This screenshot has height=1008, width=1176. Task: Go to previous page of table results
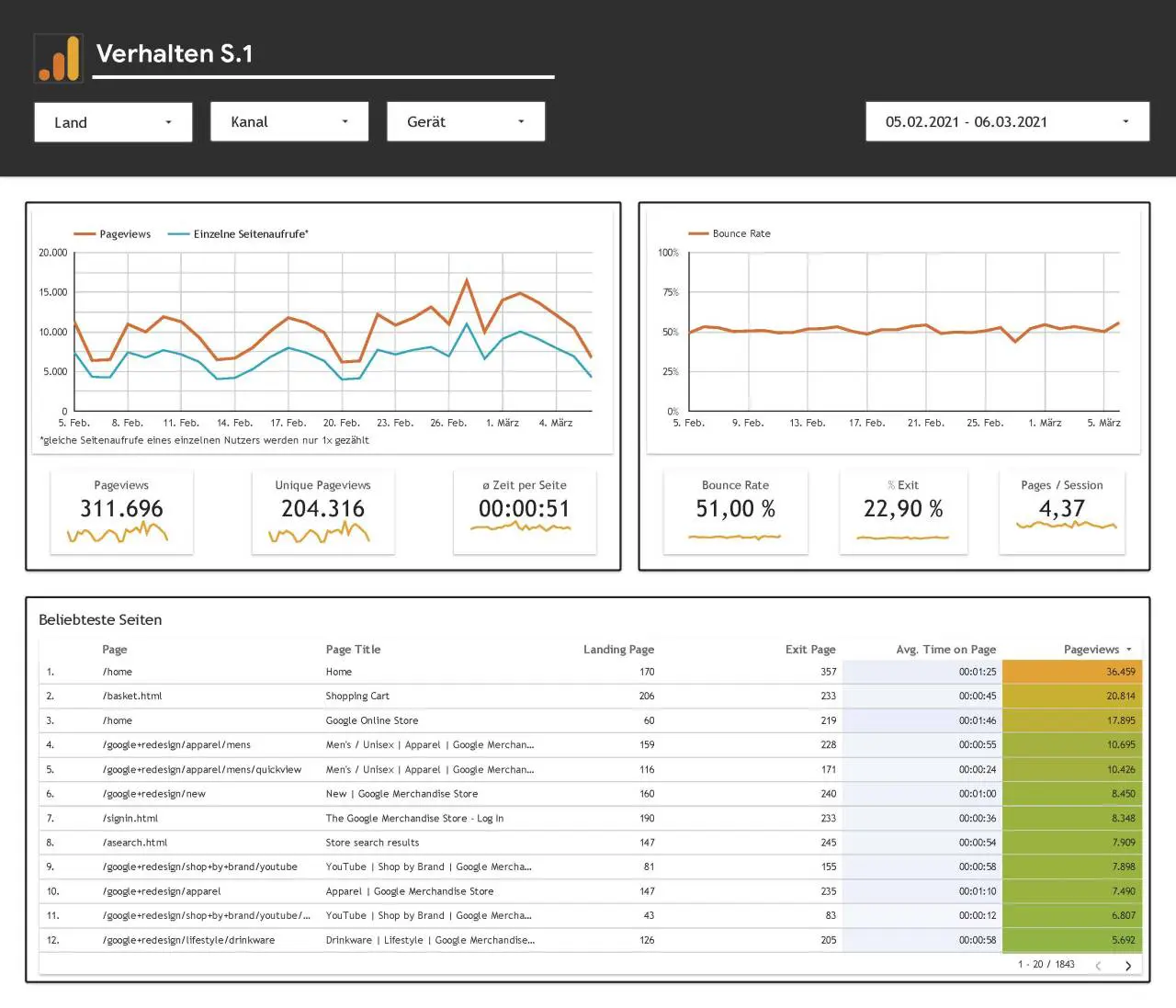click(x=1098, y=965)
